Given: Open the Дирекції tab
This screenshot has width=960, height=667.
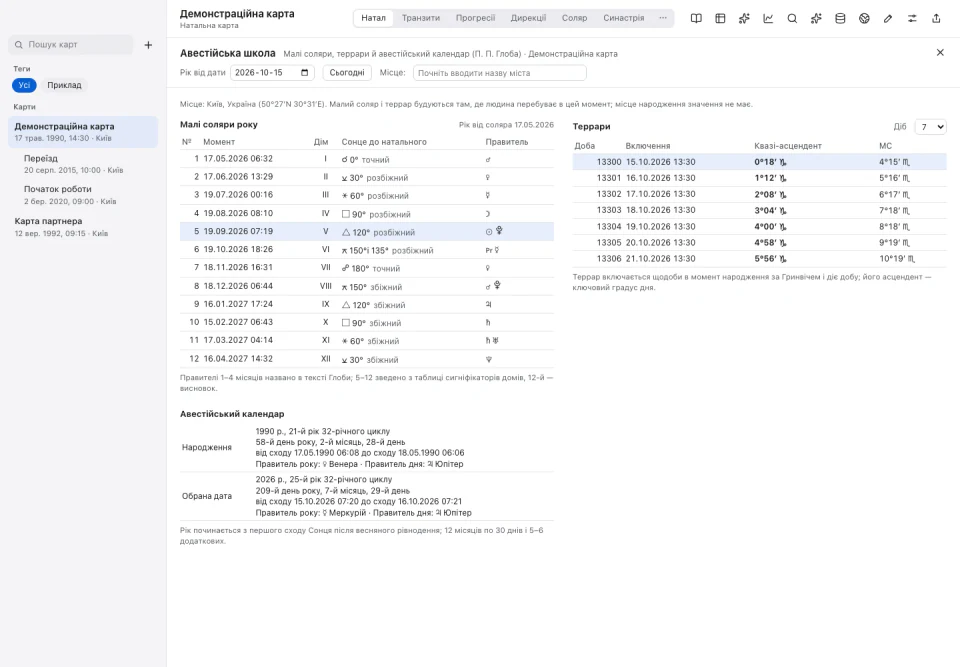Looking at the screenshot, I should click(528, 18).
